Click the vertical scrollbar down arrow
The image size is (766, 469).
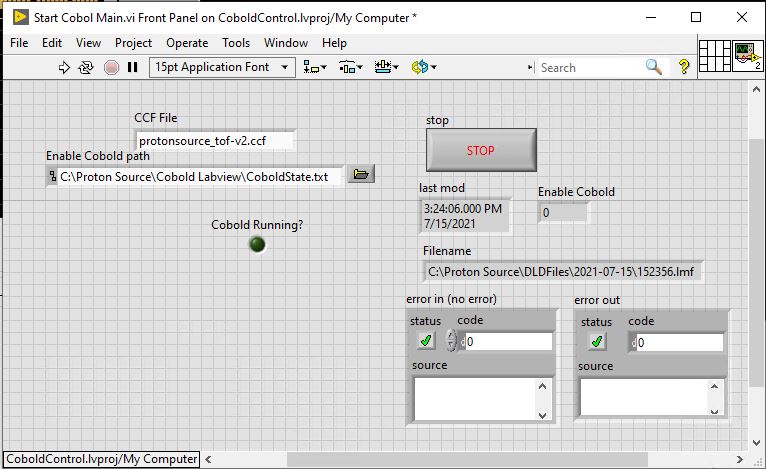click(x=756, y=443)
